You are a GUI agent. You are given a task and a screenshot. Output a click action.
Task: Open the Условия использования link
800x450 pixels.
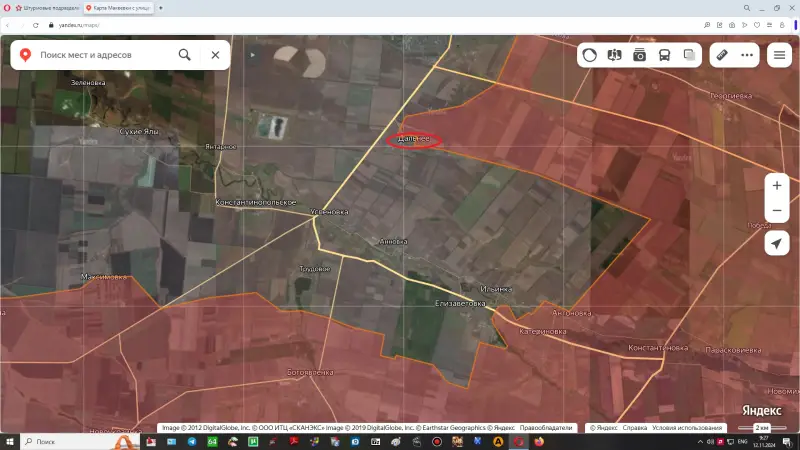coord(687,428)
